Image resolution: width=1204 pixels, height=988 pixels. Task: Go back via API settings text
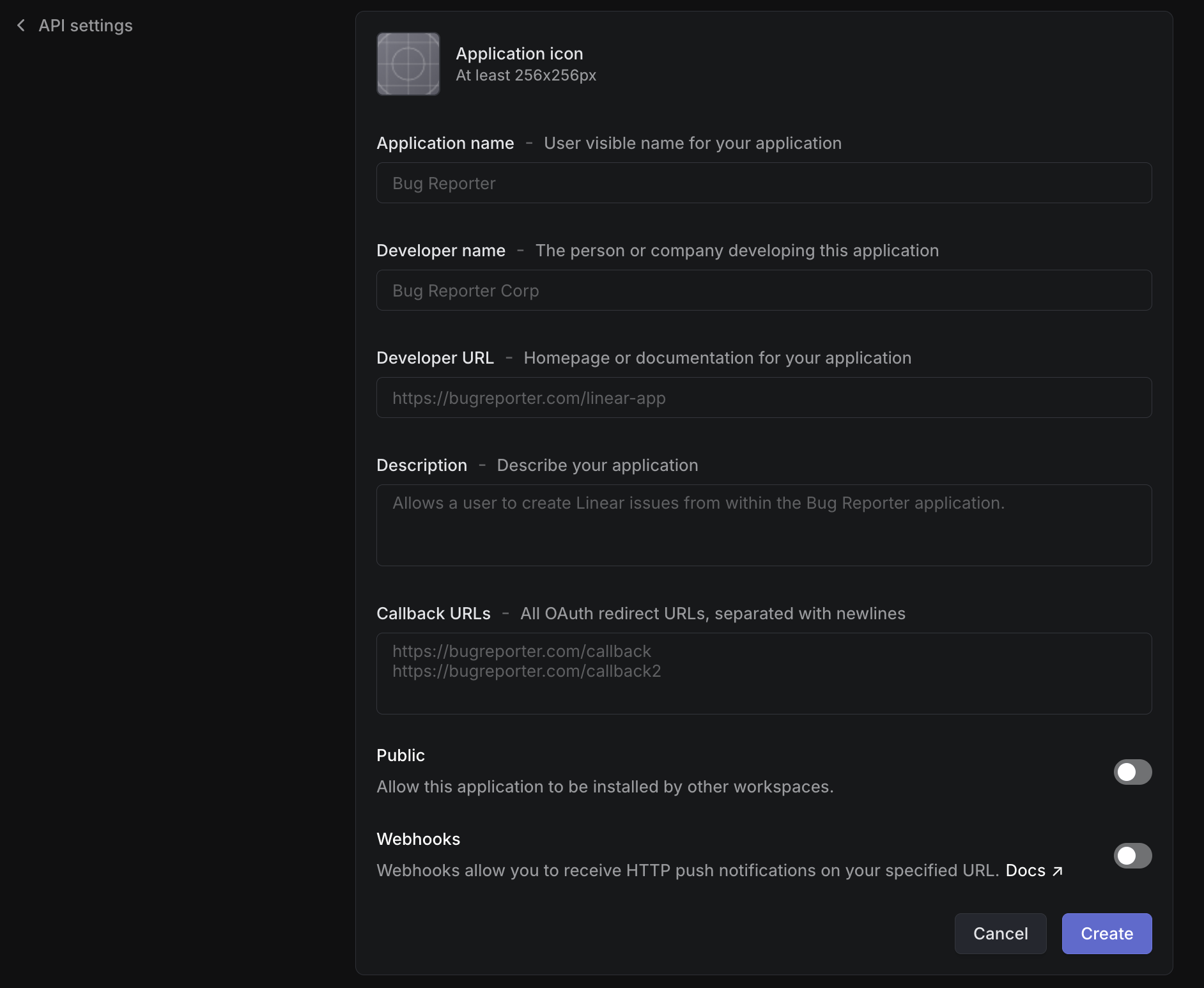pyautogui.click(x=86, y=26)
